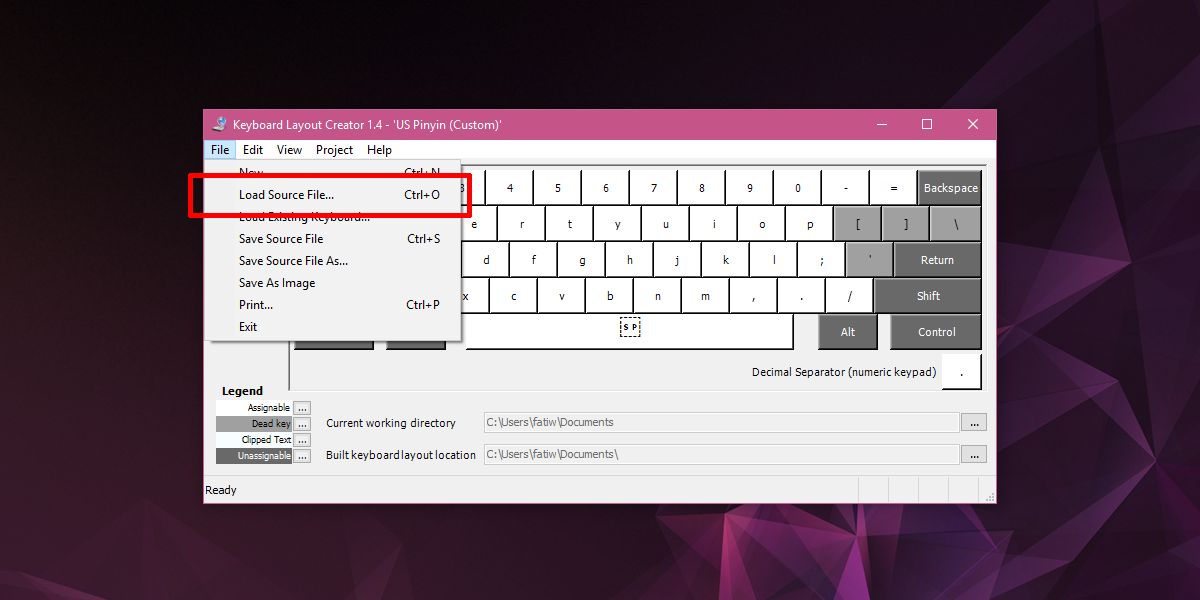Viewport: 1200px width, 600px height.
Task: Toggle the Shift key state
Action: click(x=928, y=296)
